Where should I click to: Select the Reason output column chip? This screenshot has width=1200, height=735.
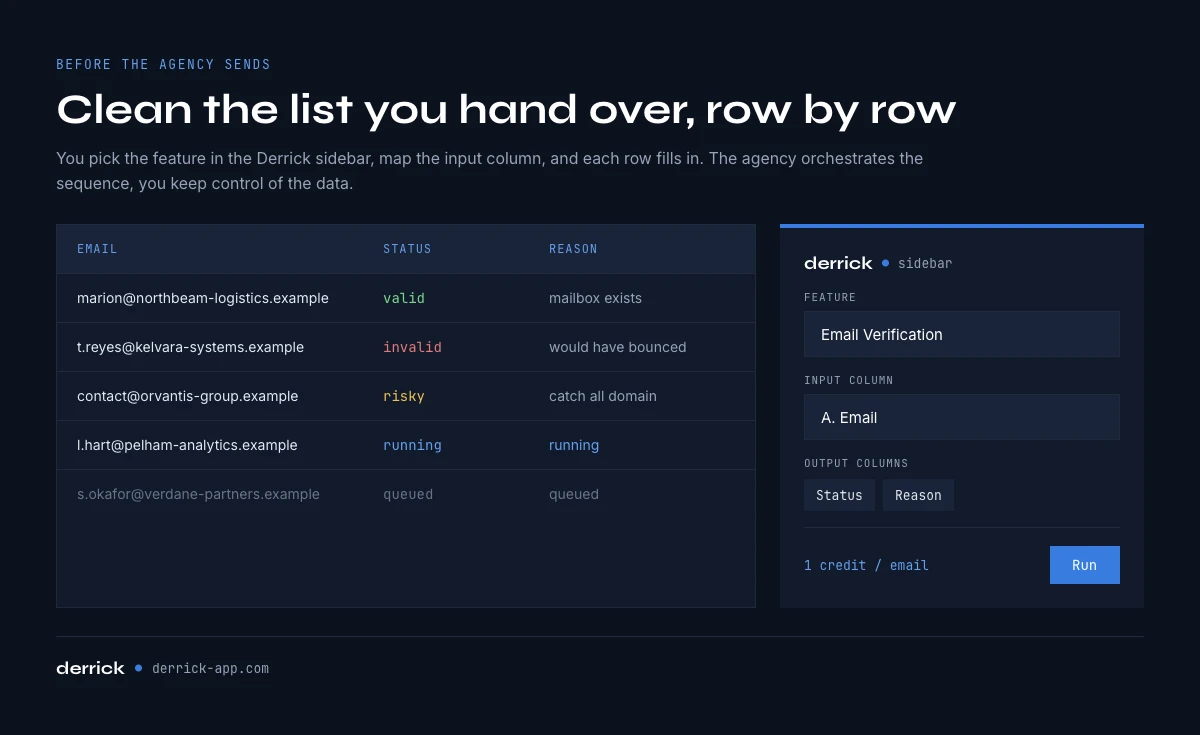tap(918, 495)
